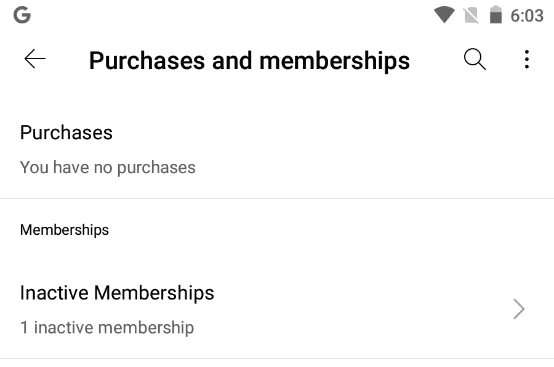
Task: Expand Inactive Memberships via right chevron
Action: [x=518, y=309]
